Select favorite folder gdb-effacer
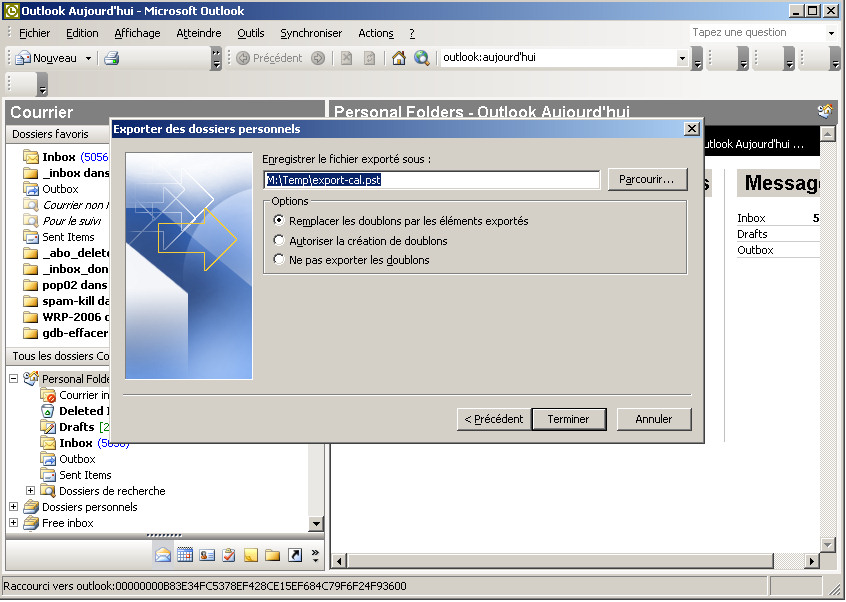The width and height of the screenshot is (846, 602). (x=66, y=333)
